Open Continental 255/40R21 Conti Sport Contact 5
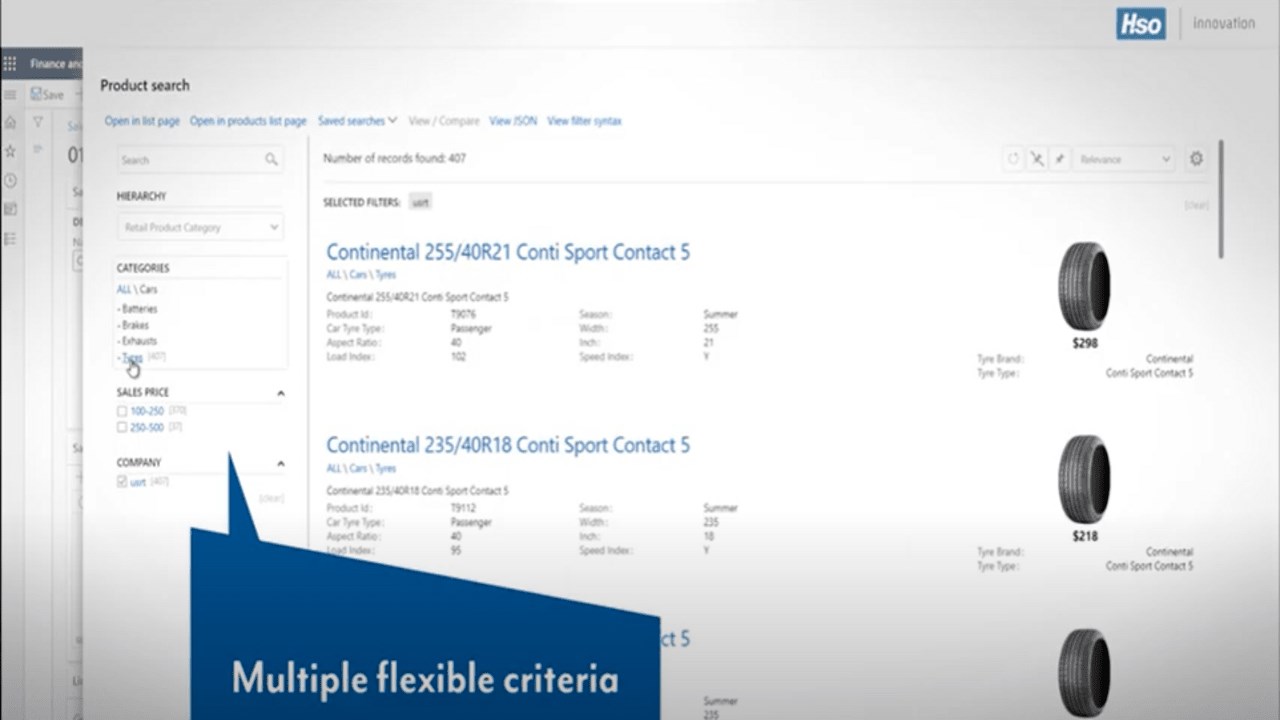This screenshot has height=720, width=1280. coord(508,252)
